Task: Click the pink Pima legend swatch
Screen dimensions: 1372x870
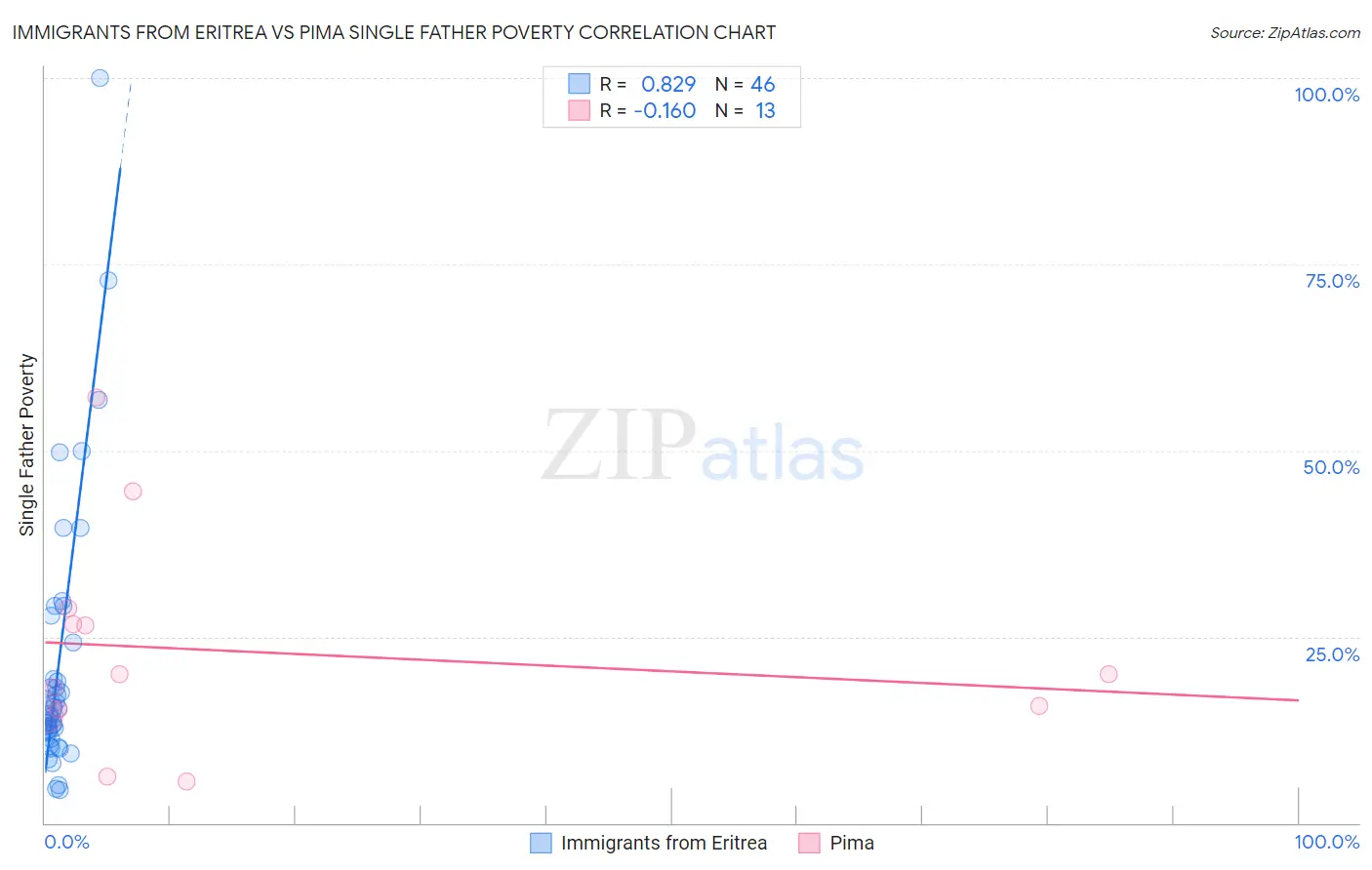Action: point(809,843)
